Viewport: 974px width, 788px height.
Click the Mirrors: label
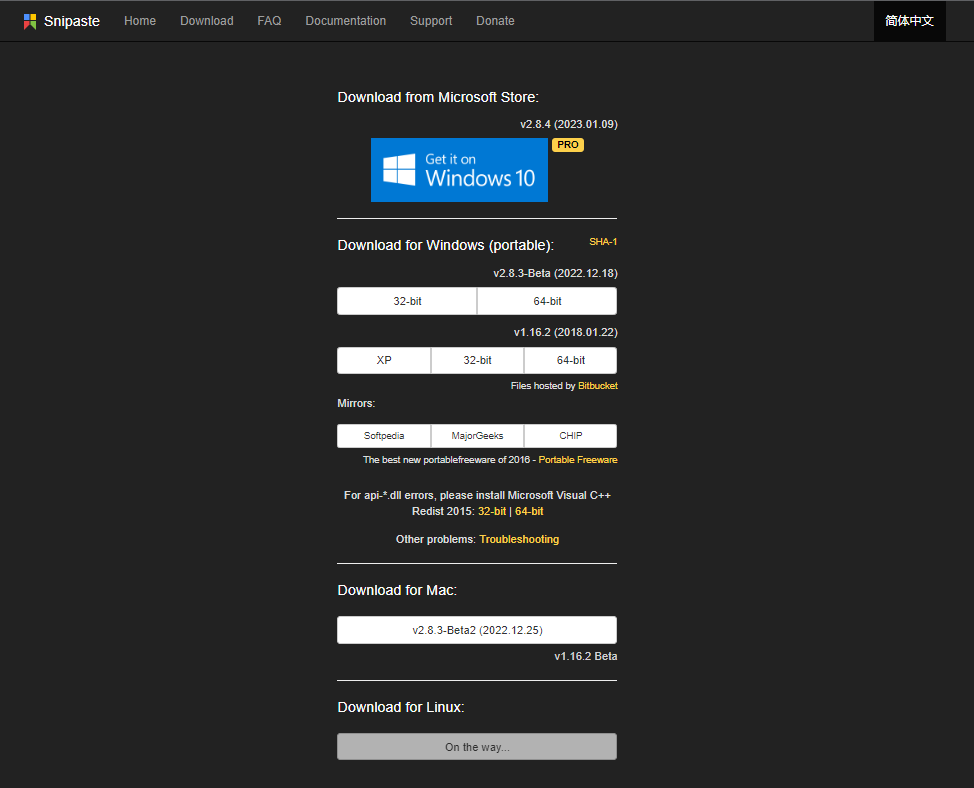point(356,404)
